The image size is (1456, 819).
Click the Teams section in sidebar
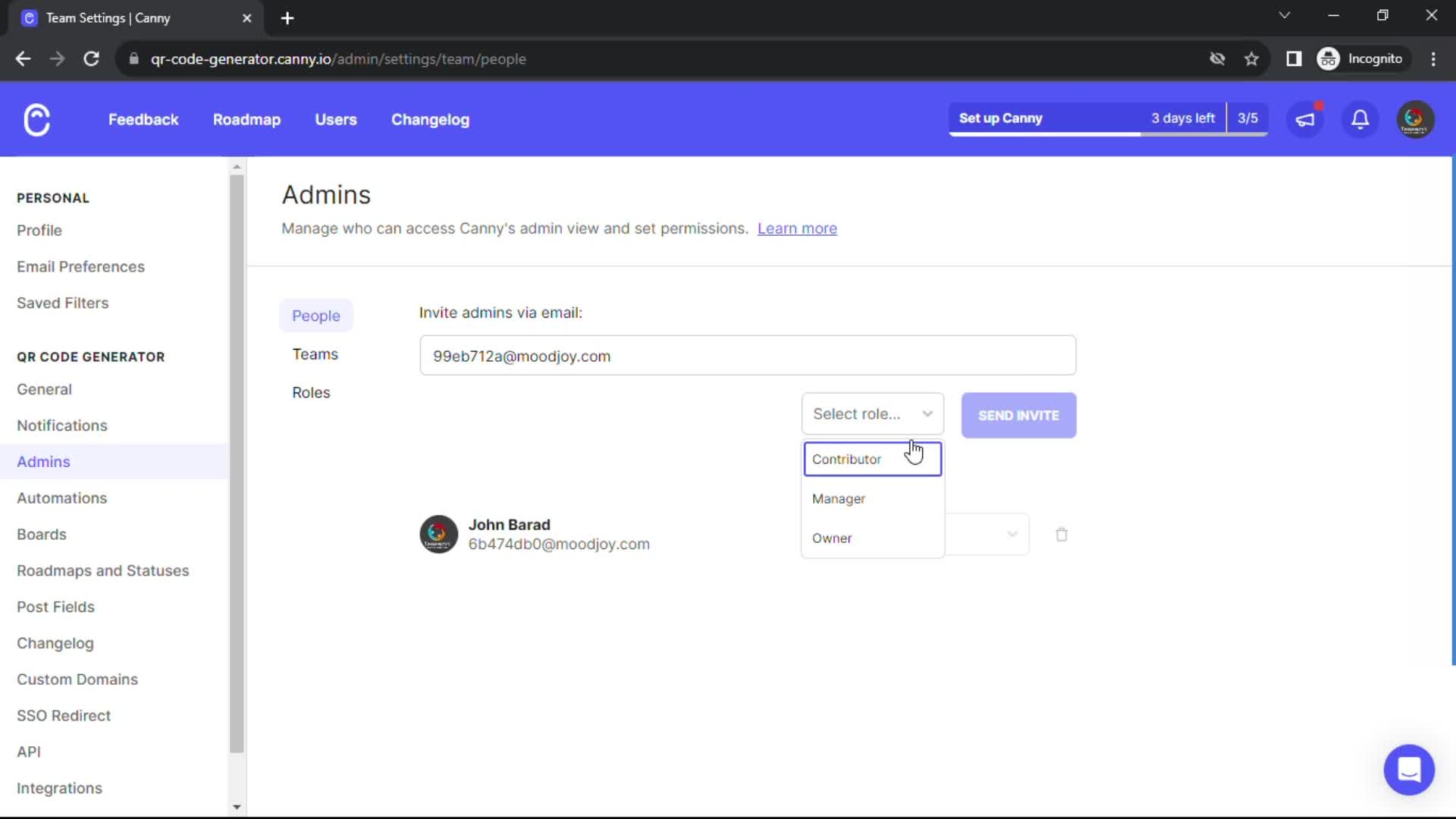click(x=315, y=353)
